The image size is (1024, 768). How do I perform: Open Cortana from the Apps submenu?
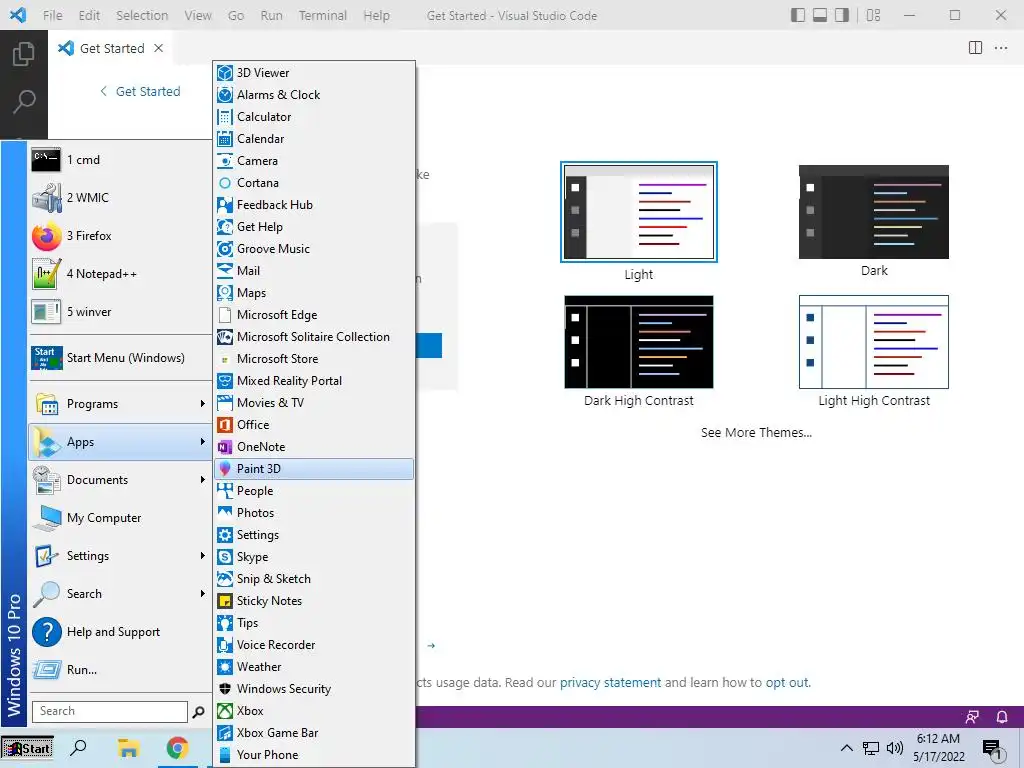coord(314,183)
